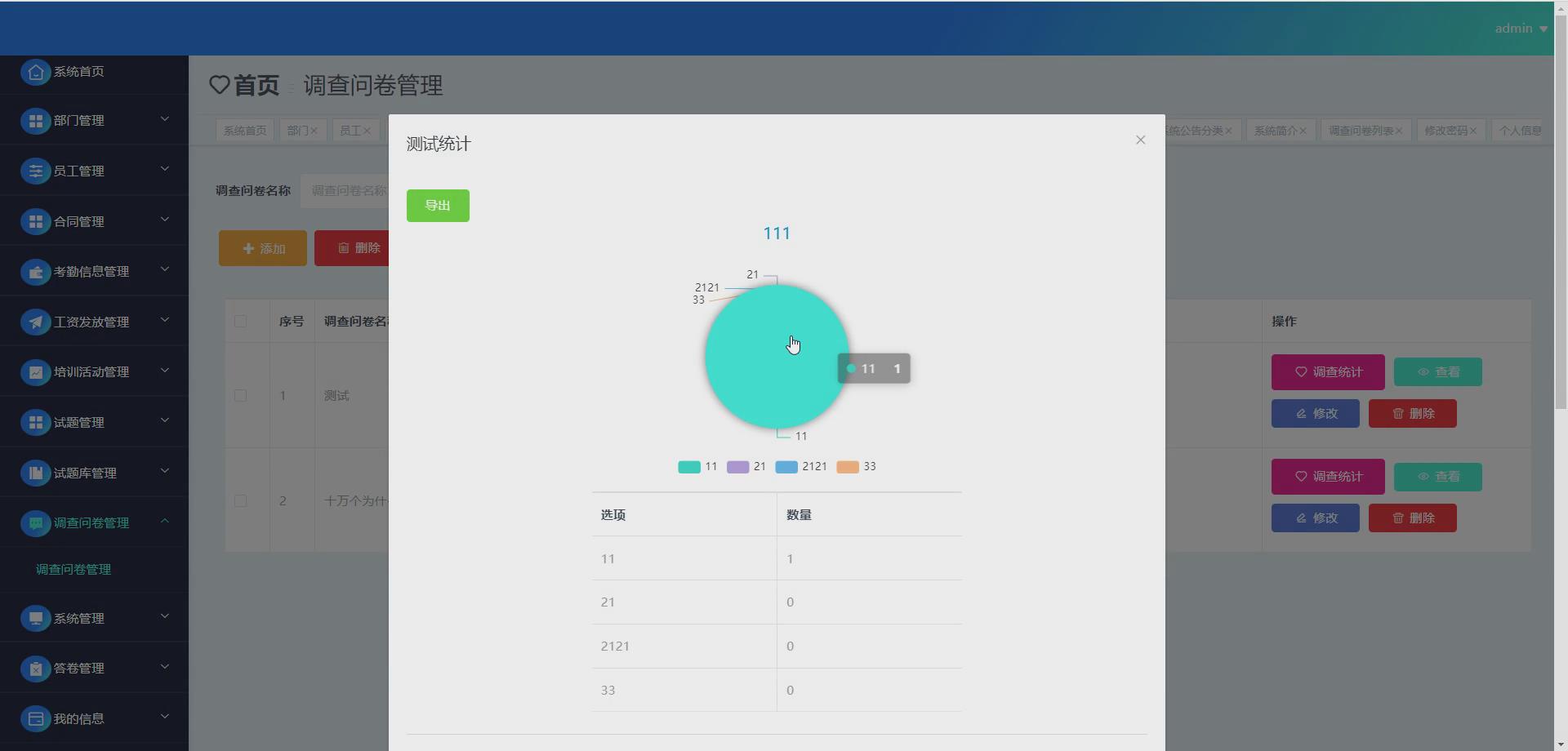Toggle the blue 2121 legend swatch
The height and width of the screenshot is (751, 1568).
786,467
